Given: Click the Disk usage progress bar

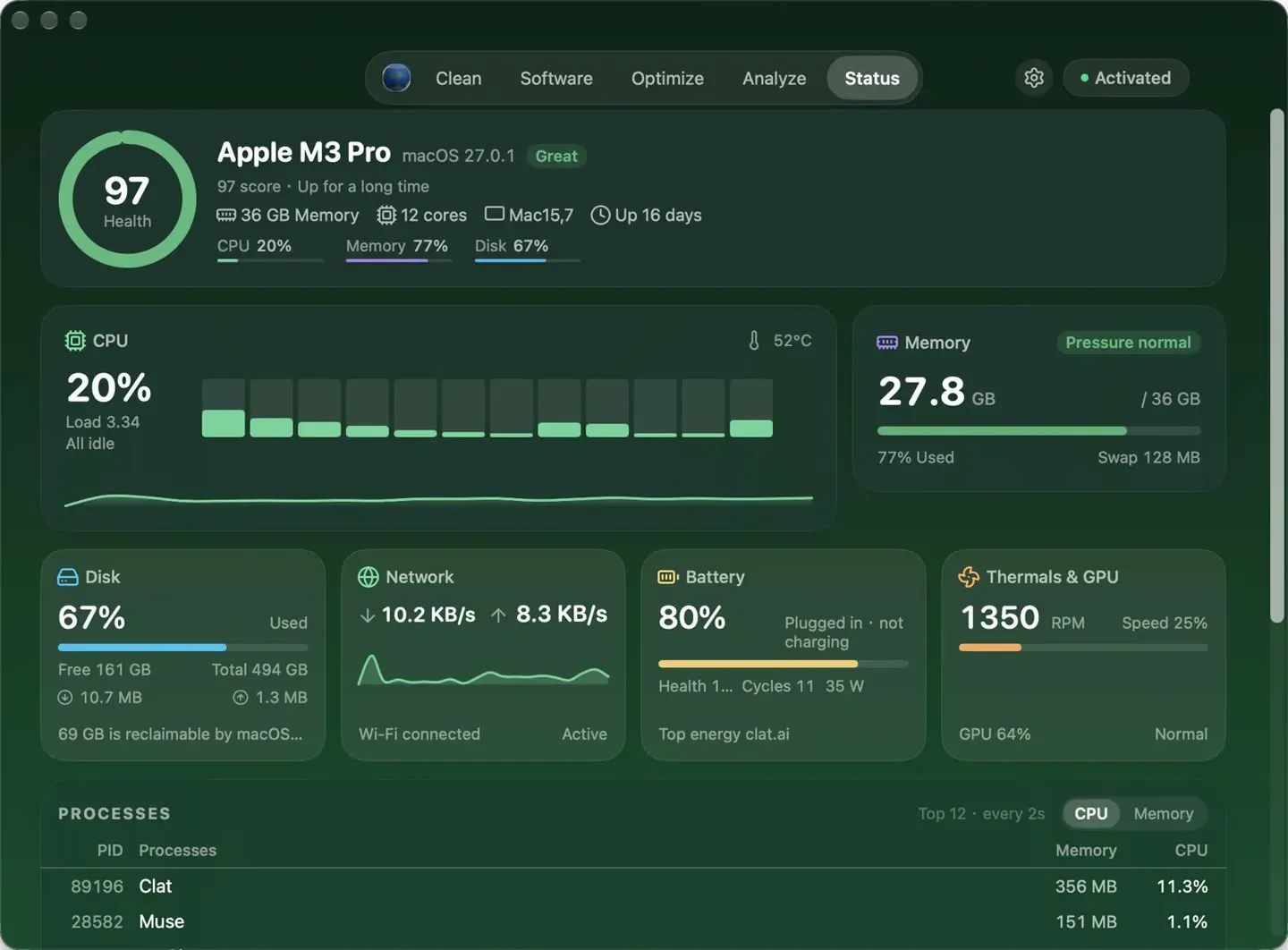Looking at the screenshot, I should 182,648.
